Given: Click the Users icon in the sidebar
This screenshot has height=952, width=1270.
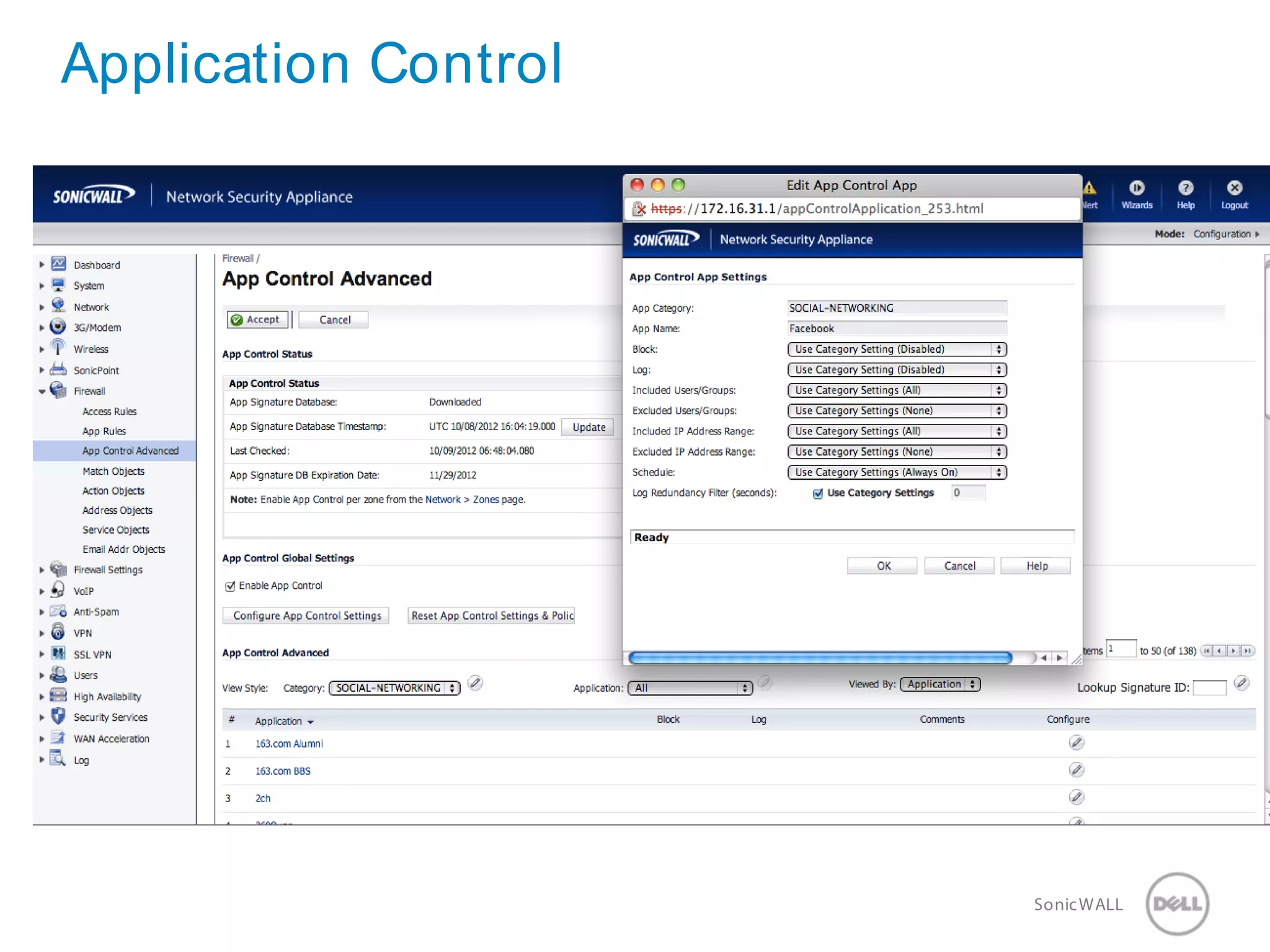Looking at the screenshot, I should coord(58,674).
